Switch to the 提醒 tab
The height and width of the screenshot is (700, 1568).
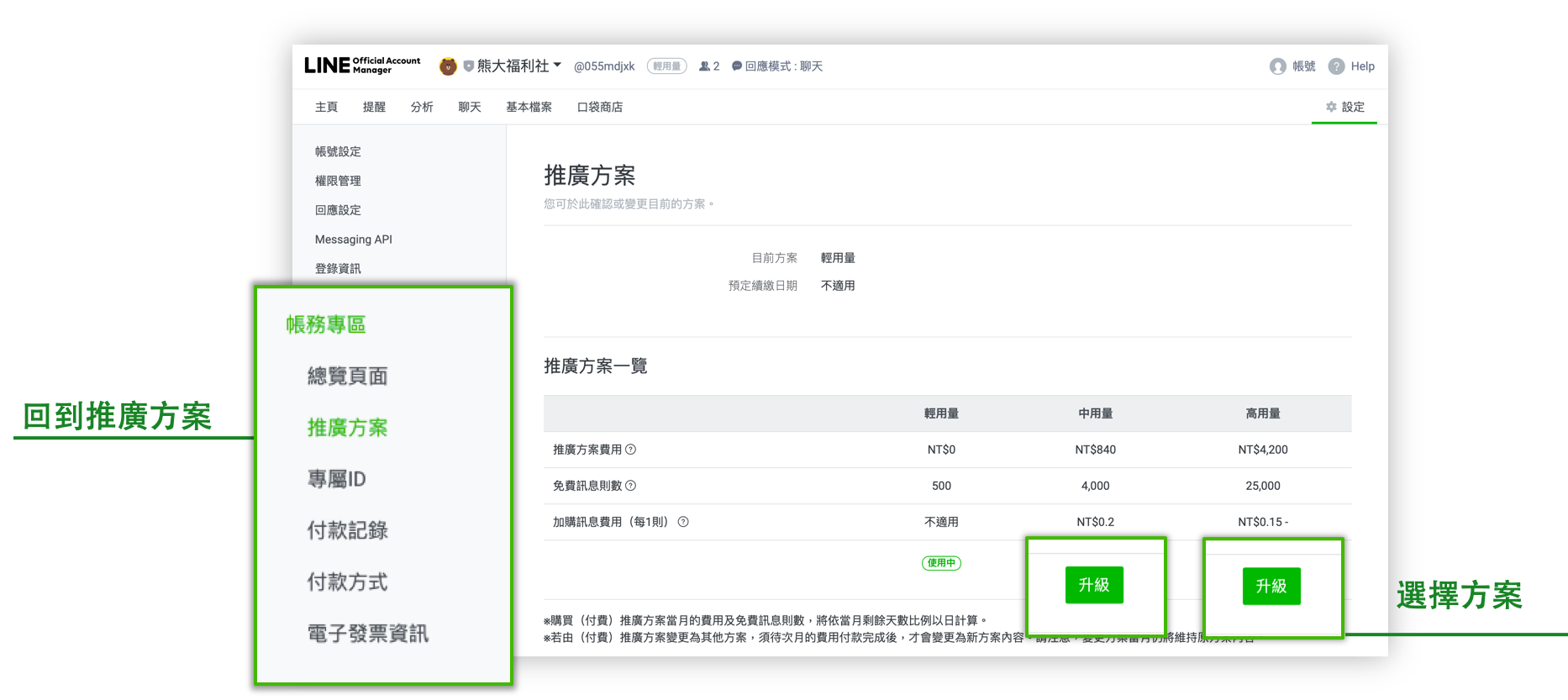point(374,107)
